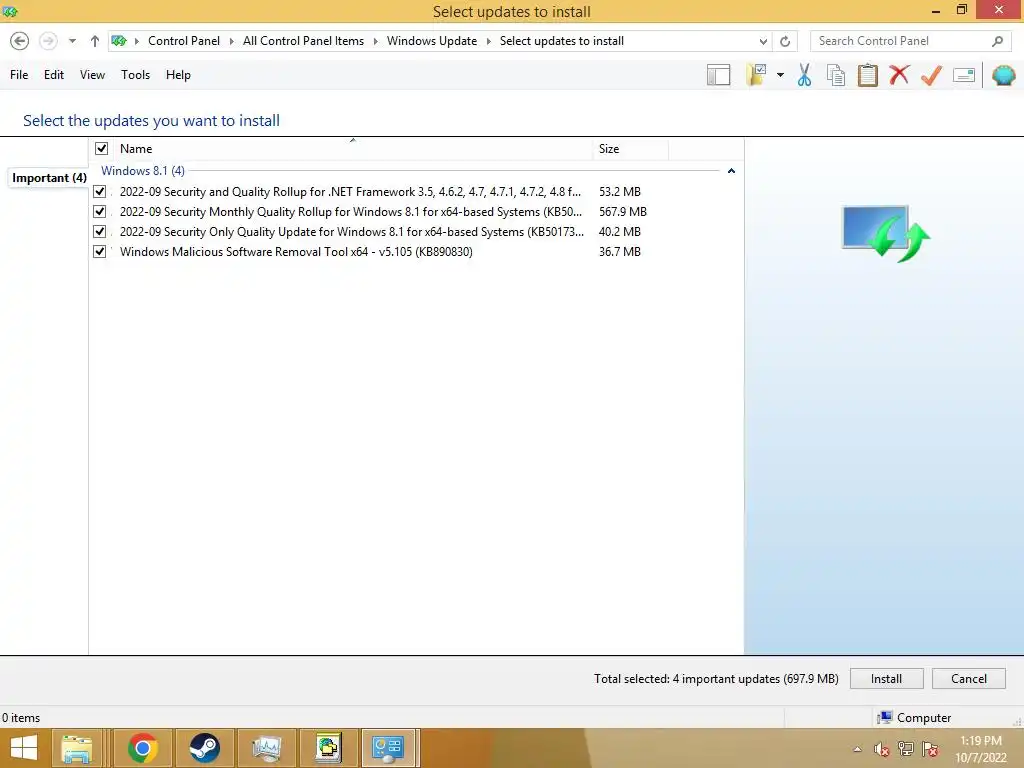Click the Back navigation arrow
This screenshot has height=768, width=1024.
pos(20,41)
